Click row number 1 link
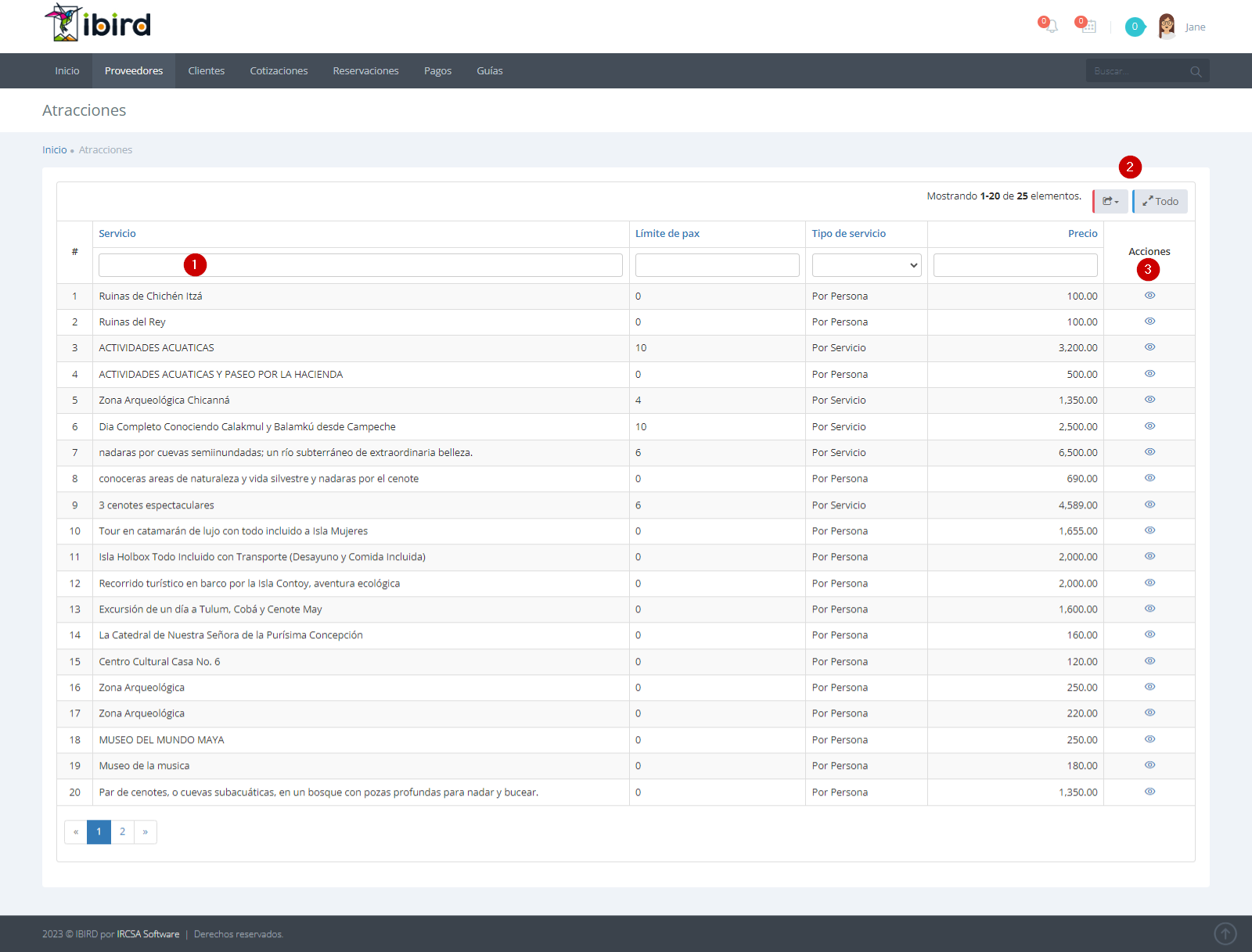 (x=75, y=296)
